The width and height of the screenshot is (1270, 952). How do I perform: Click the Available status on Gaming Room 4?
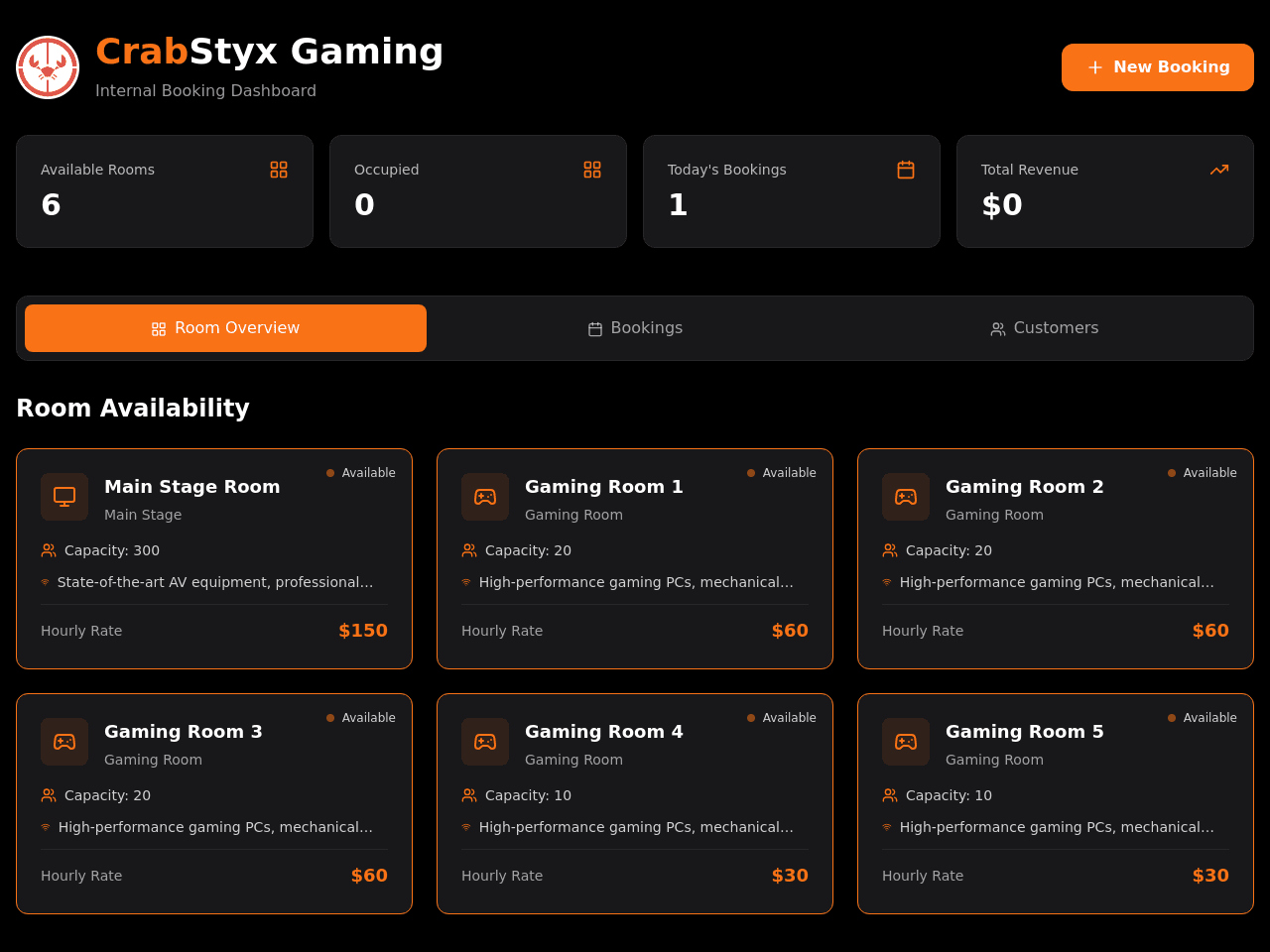click(x=782, y=718)
